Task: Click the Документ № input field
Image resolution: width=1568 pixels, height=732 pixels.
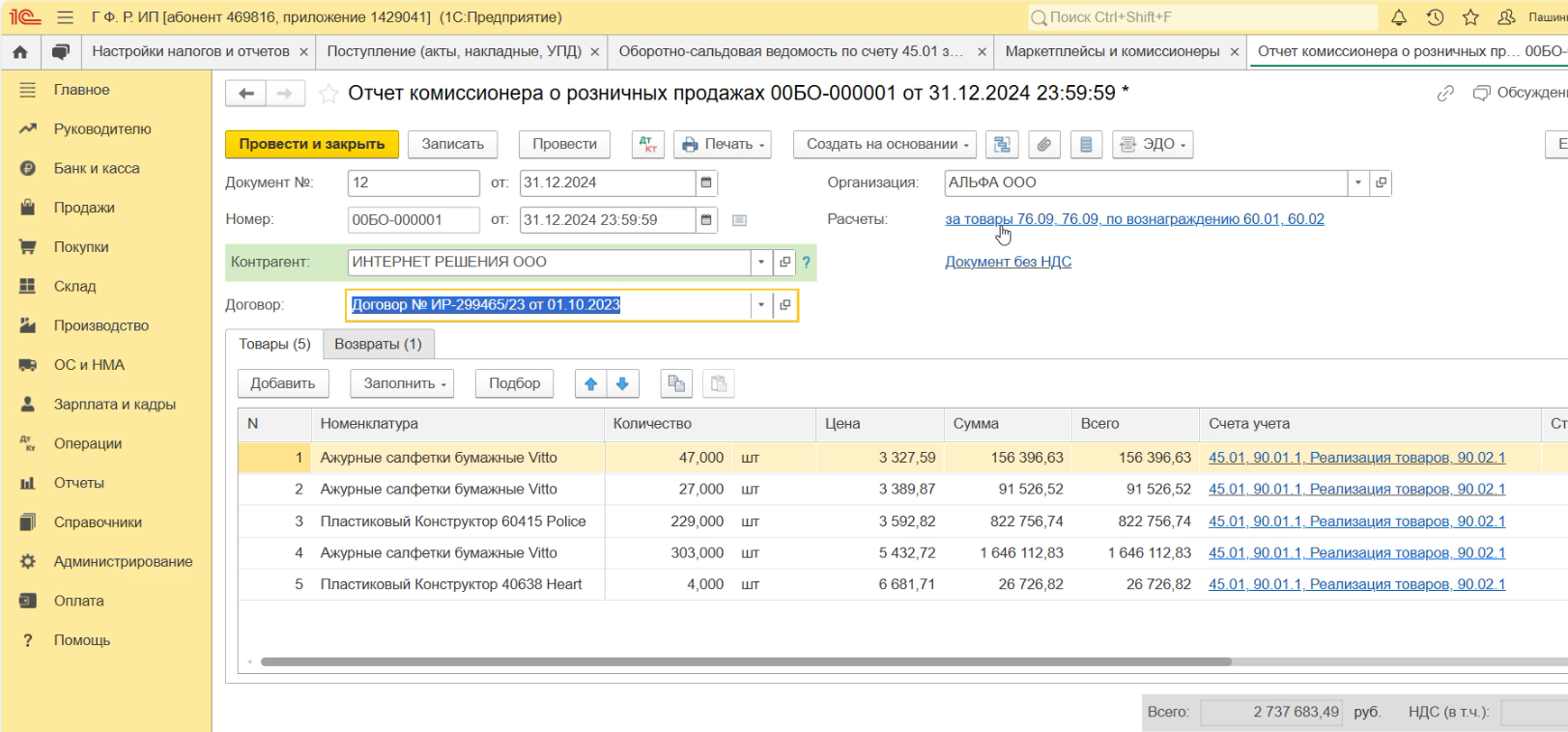Action: pos(413,183)
